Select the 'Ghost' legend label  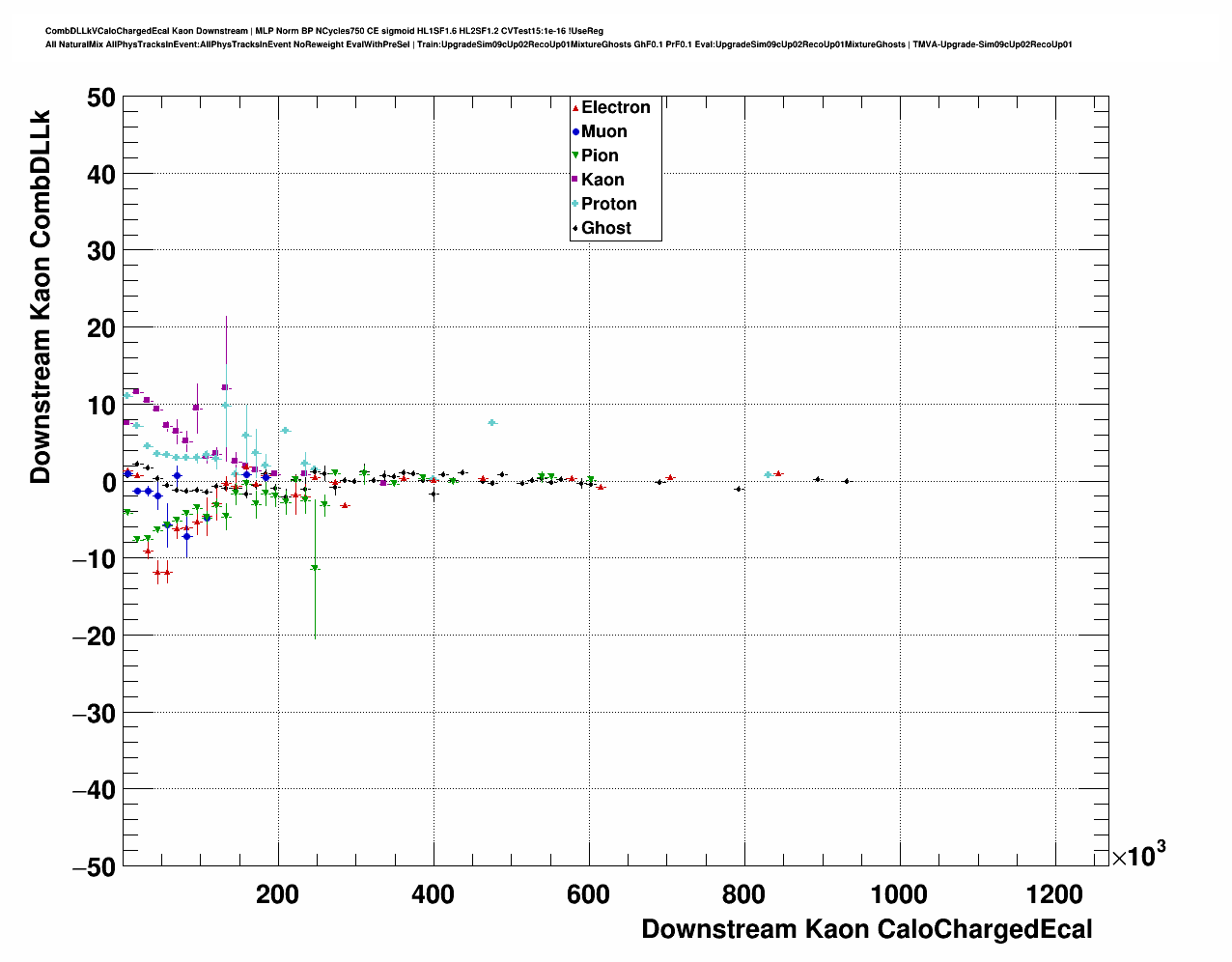pos(606,228)
